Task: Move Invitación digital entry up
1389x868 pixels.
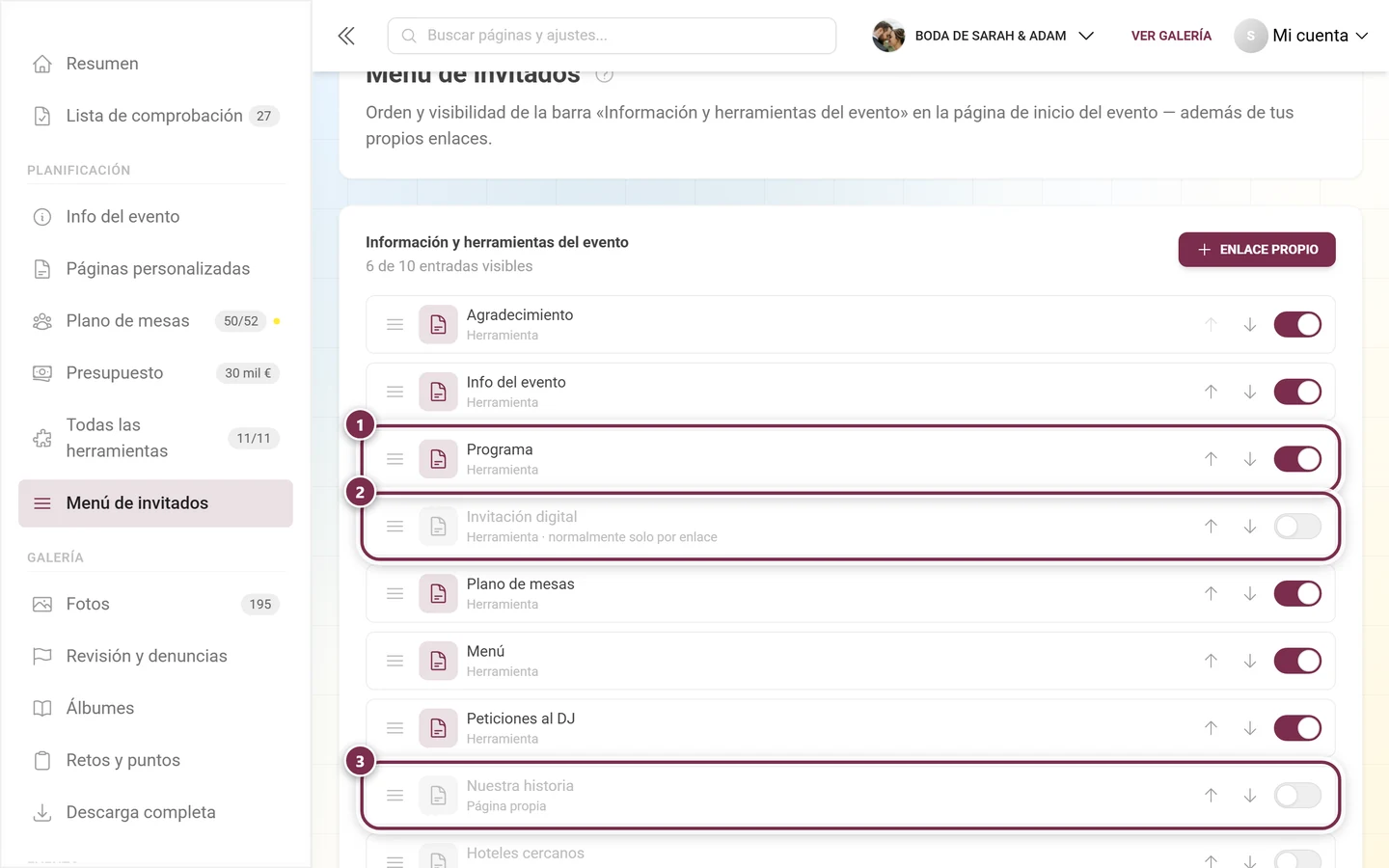Action: coord(1211,527)
